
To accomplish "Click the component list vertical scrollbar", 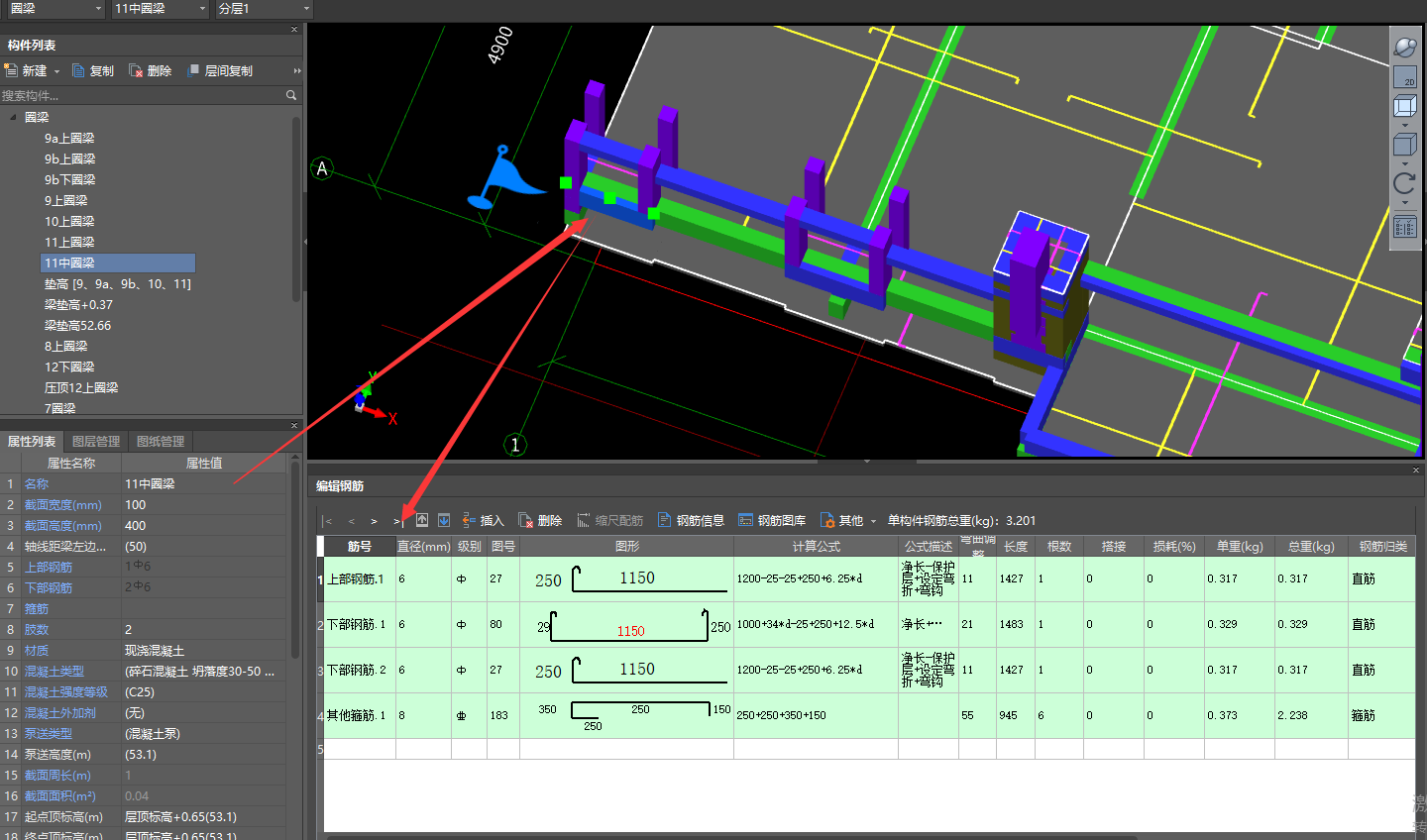I will pos(296,209).
